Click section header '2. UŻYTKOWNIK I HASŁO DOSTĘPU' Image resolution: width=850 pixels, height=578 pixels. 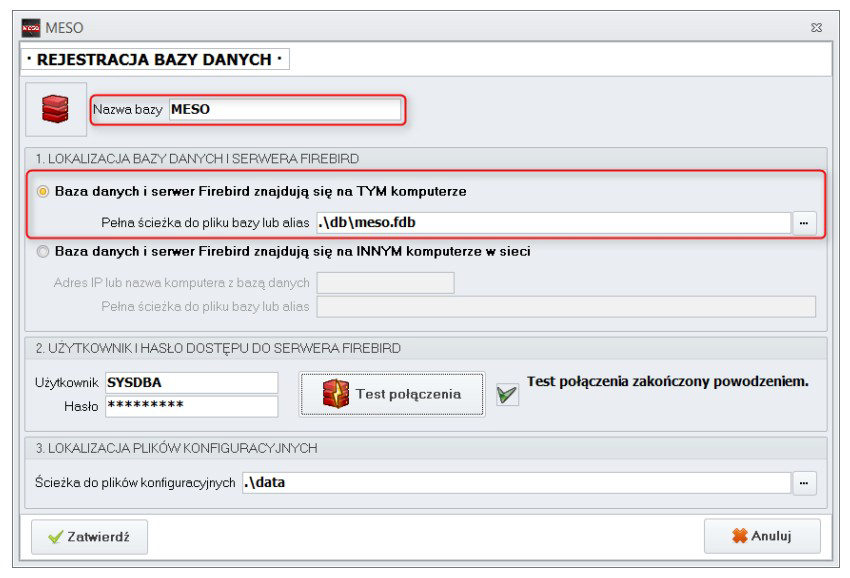point(218,348)
